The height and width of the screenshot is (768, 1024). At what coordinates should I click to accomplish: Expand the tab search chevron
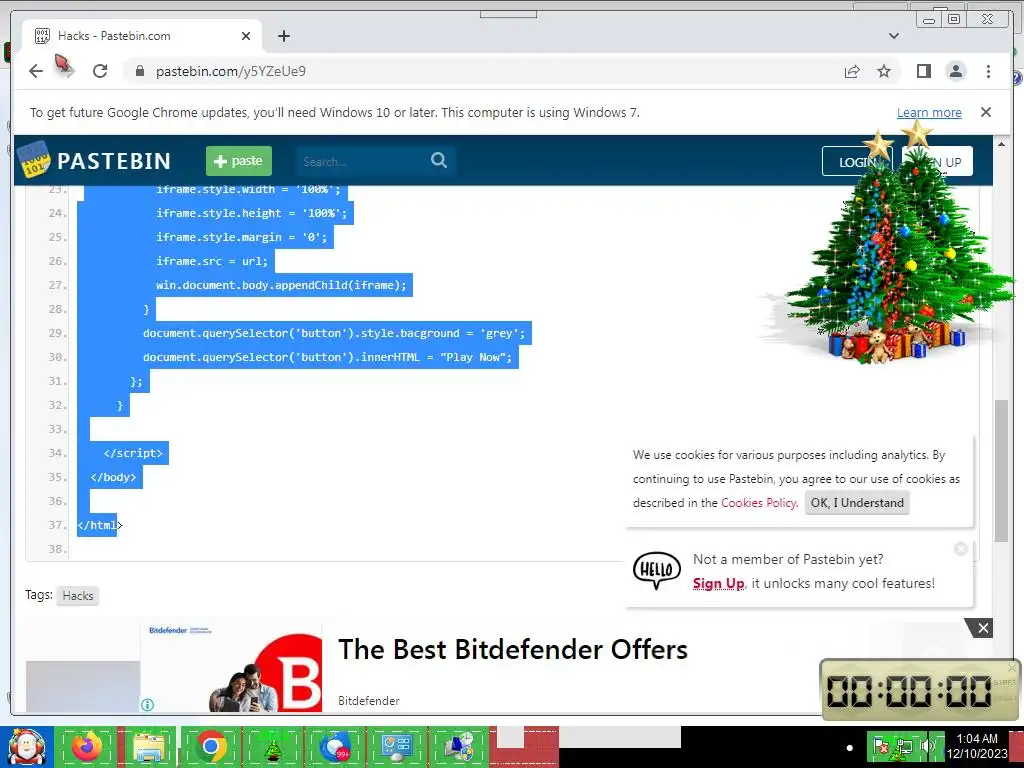(893, 36)
